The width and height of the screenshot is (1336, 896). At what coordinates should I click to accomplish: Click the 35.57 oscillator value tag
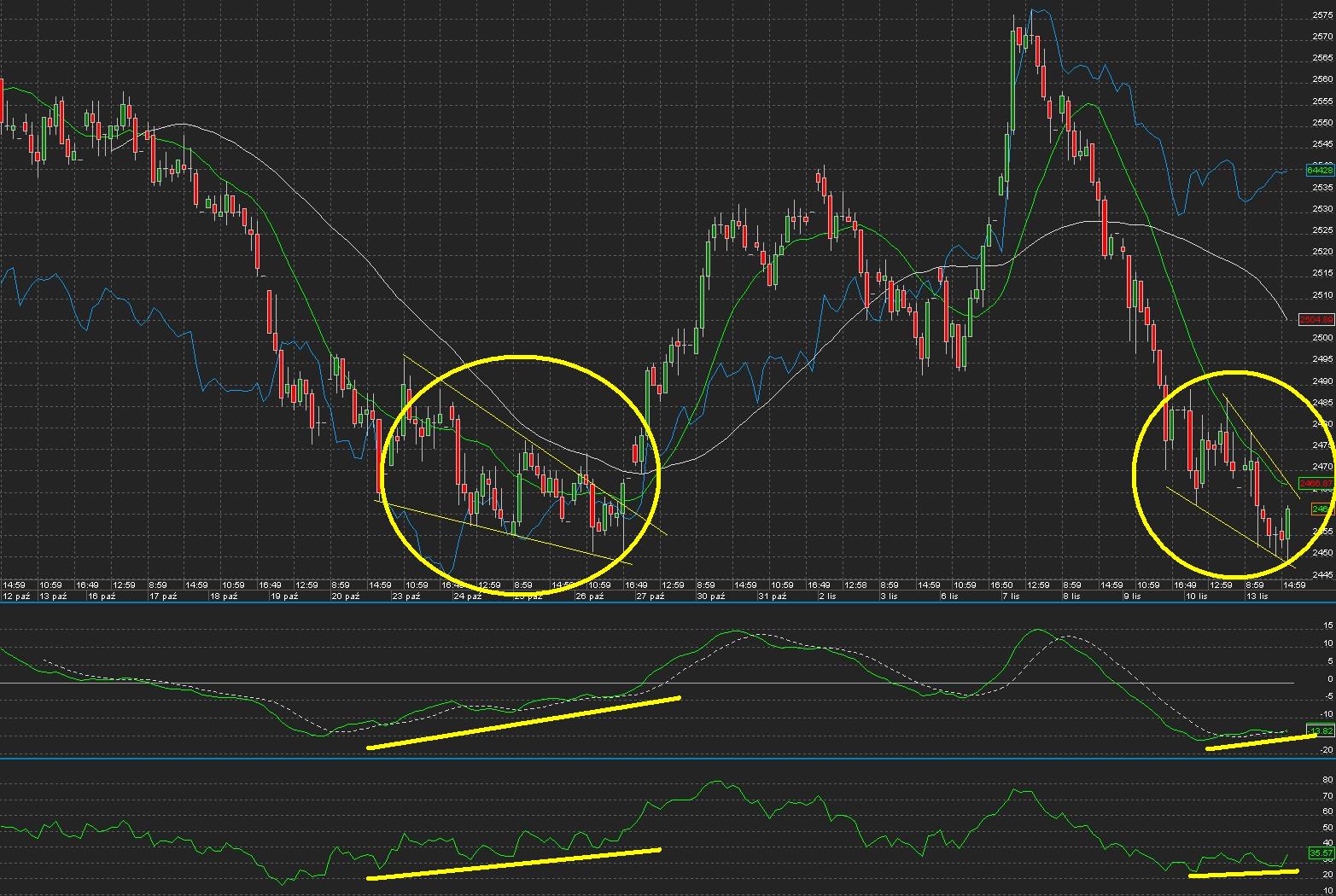point(1321,852)
